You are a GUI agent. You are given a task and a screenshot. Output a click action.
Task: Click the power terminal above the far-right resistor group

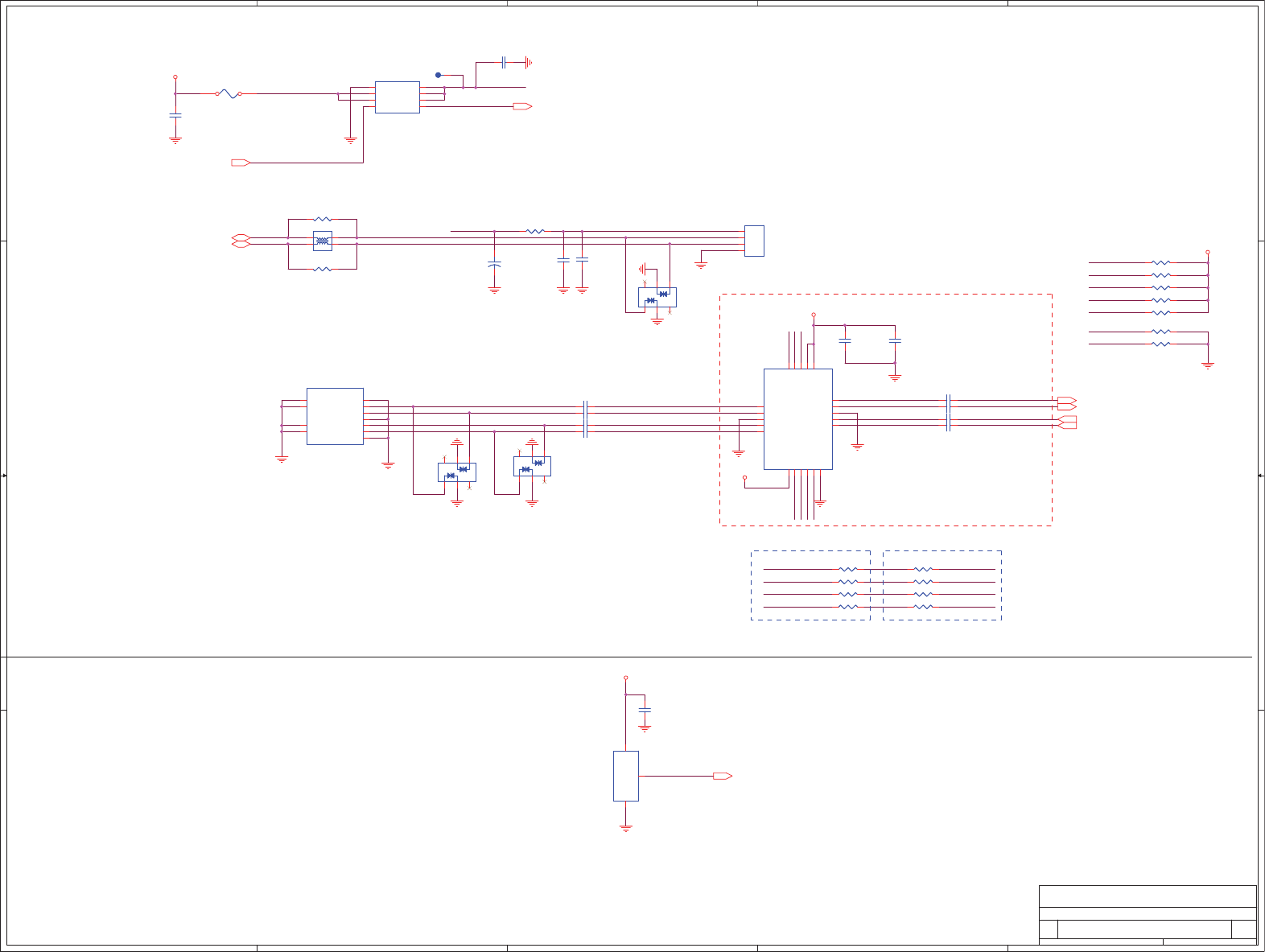[x=1208, y=252]
